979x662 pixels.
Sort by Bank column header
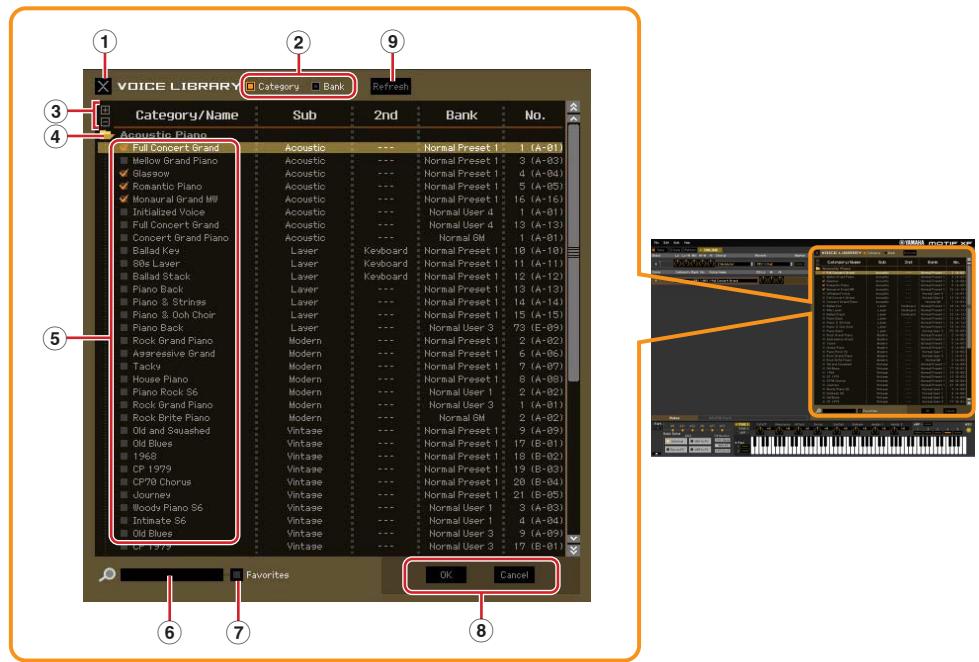tap(461, 115)
